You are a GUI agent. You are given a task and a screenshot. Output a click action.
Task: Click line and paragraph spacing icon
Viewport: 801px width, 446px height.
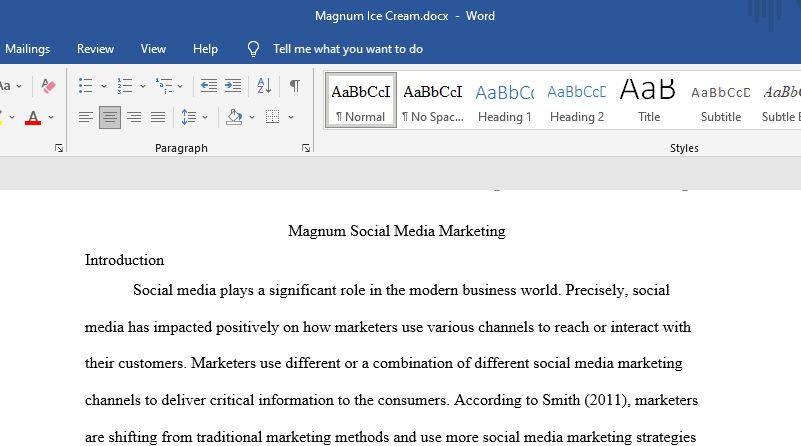tap(189, 118)
